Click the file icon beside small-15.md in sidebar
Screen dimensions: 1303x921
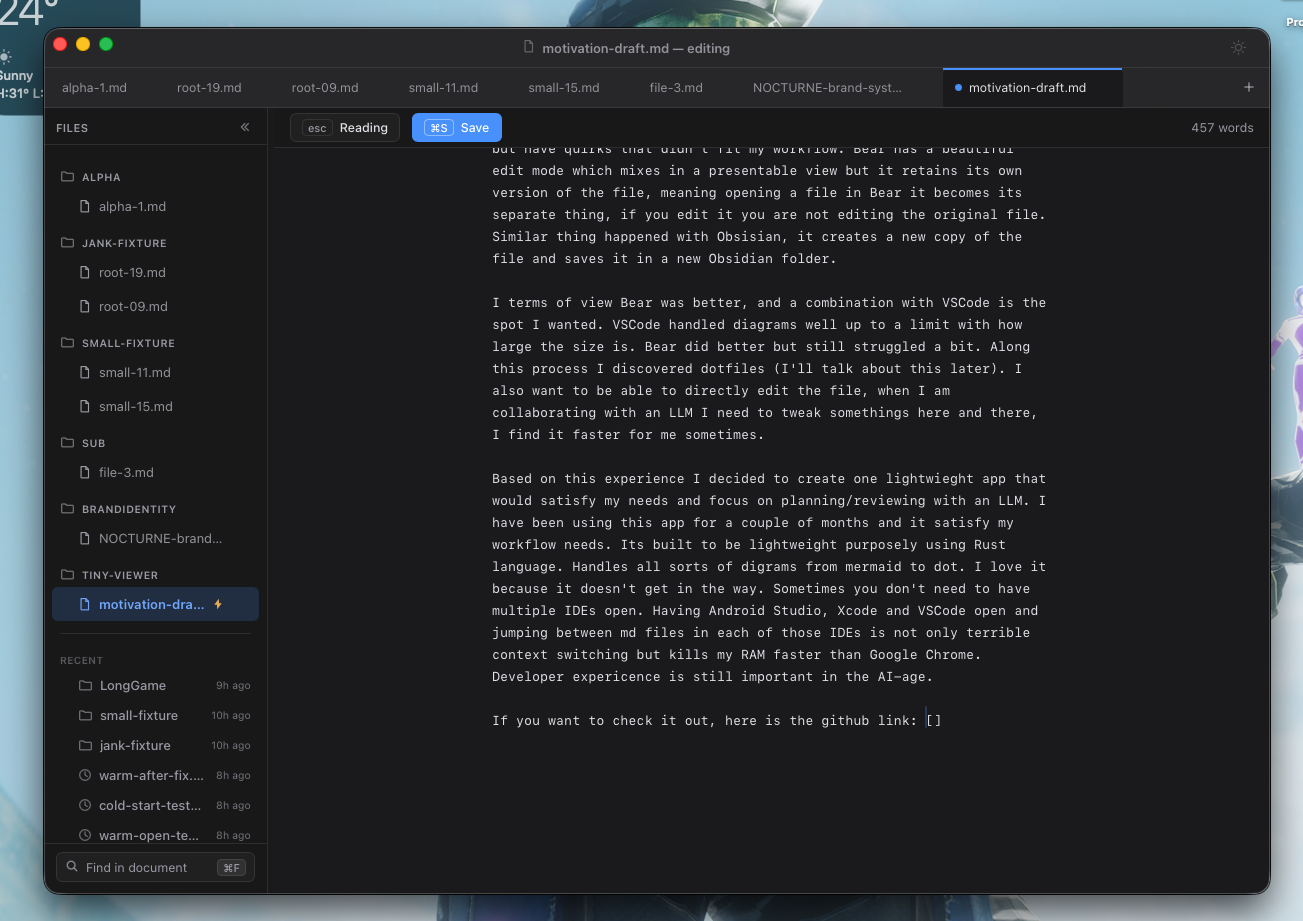click(85, 406)
